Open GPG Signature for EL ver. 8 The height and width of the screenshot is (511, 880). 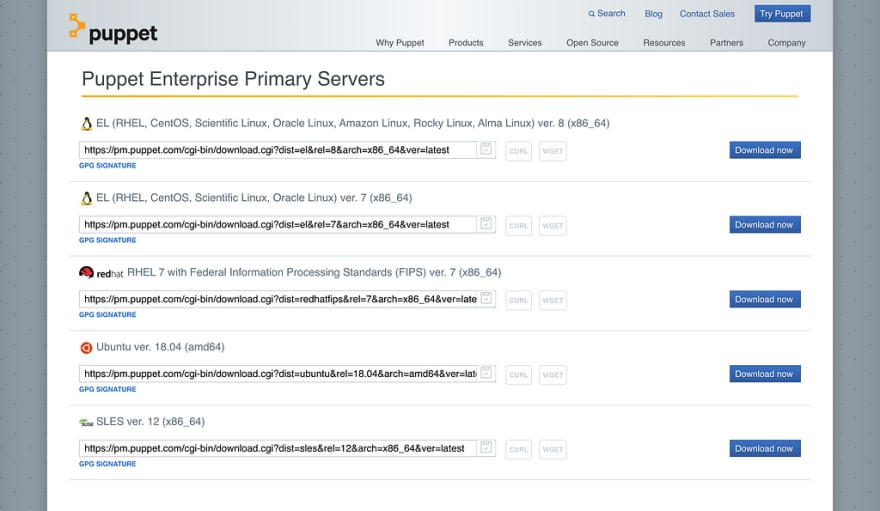(x=108, y=165)
